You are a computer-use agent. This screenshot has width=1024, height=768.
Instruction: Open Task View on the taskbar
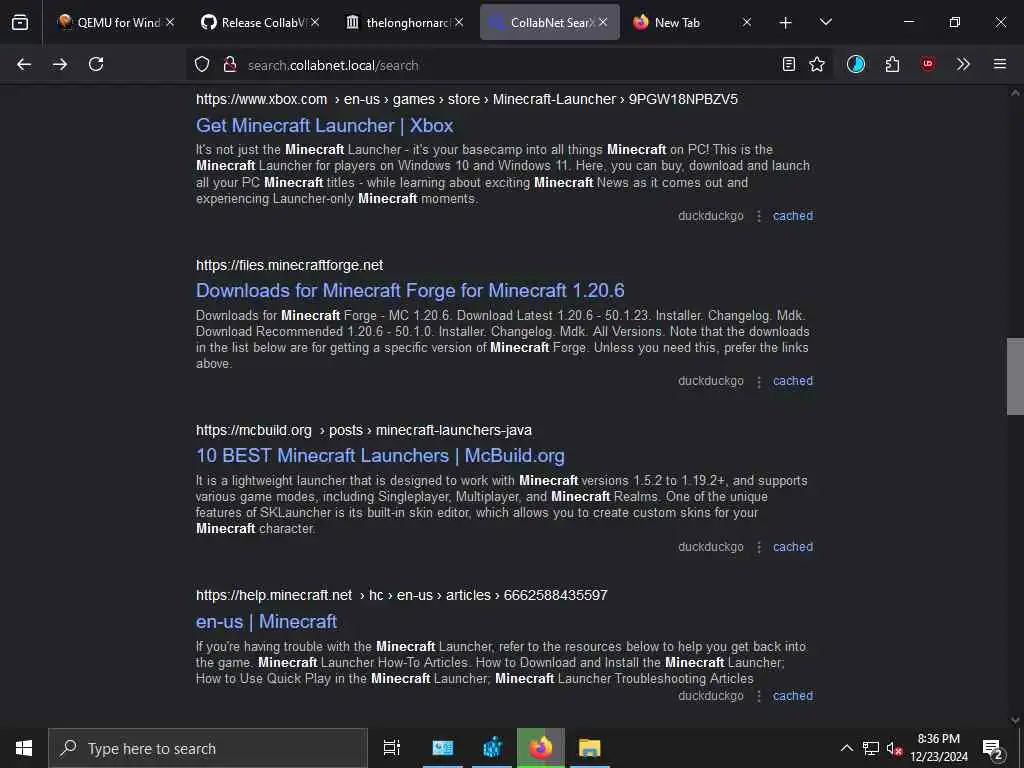391,748
